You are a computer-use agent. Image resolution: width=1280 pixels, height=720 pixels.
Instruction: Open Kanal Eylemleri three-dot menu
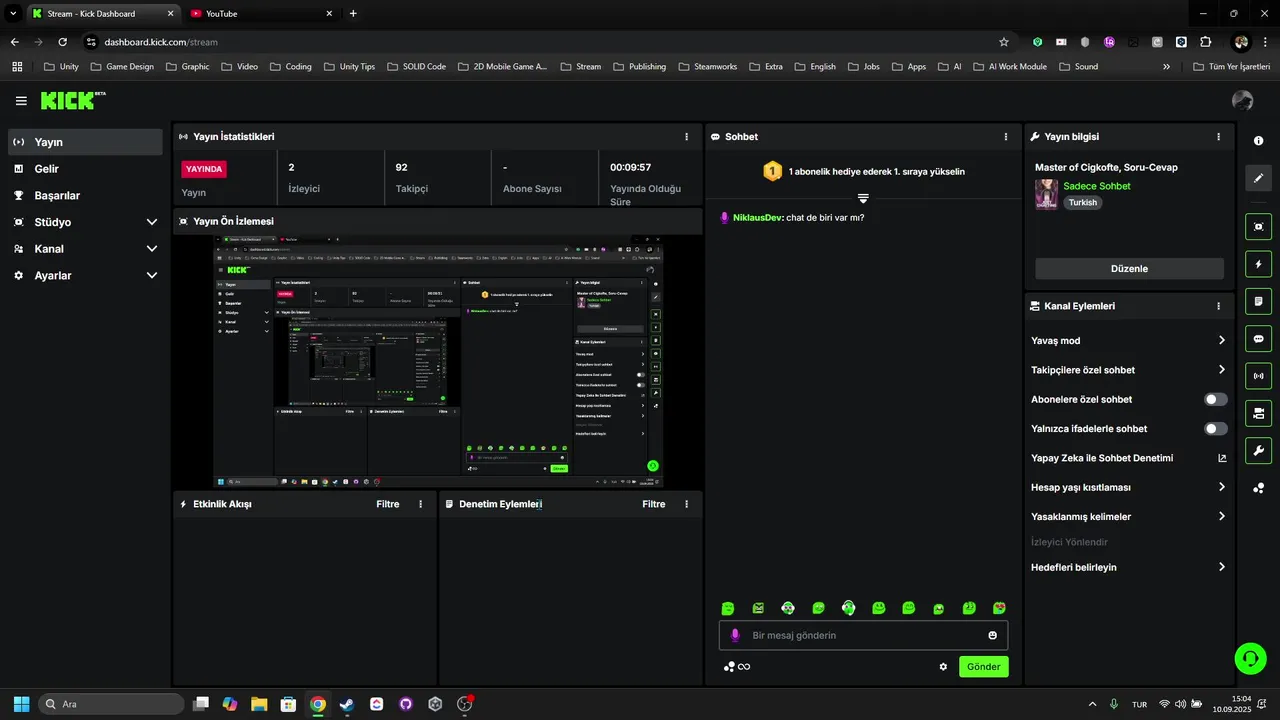pyautogui.click(x=1218, y=306)
